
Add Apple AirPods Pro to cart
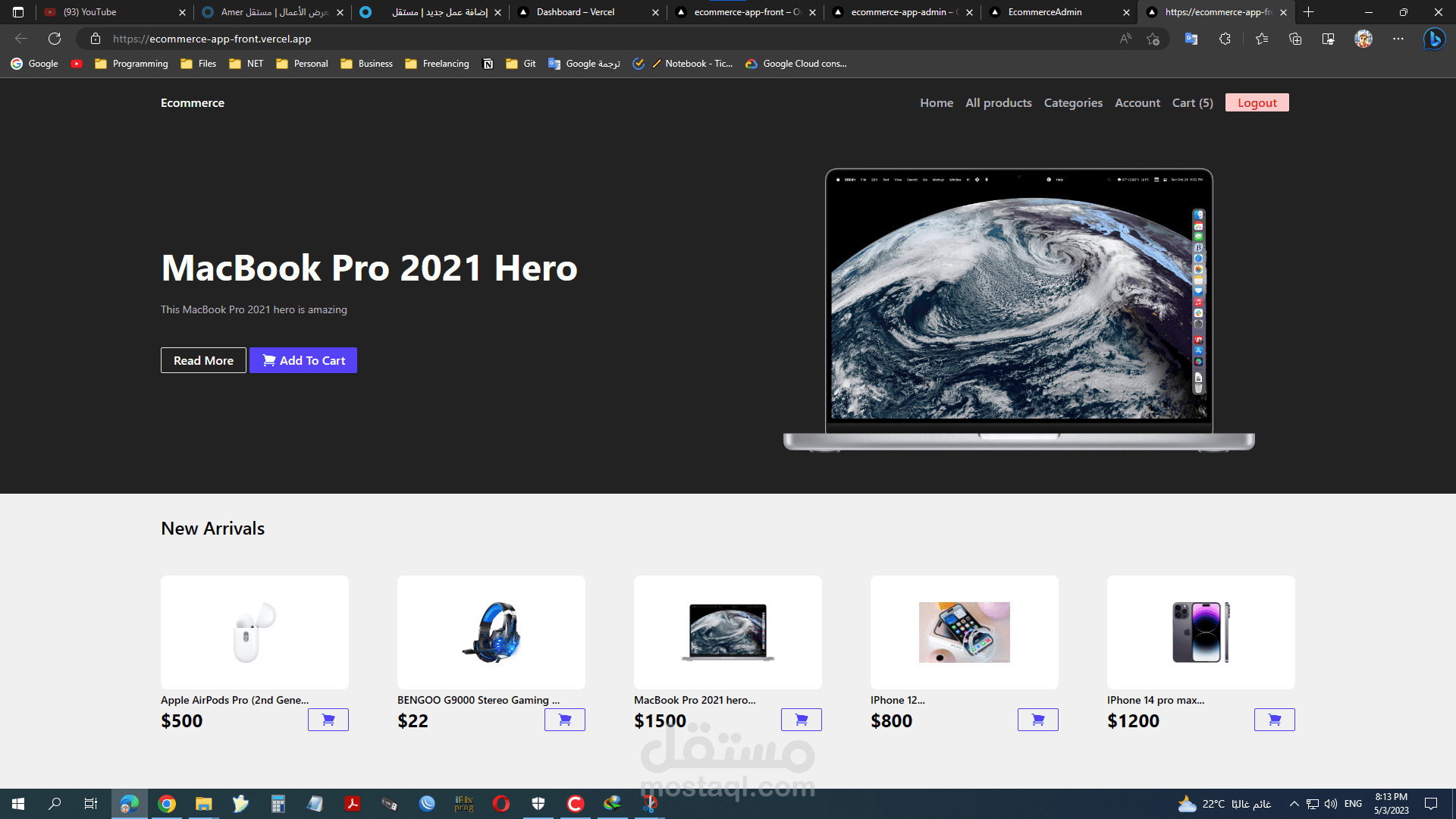coord(328,720)
